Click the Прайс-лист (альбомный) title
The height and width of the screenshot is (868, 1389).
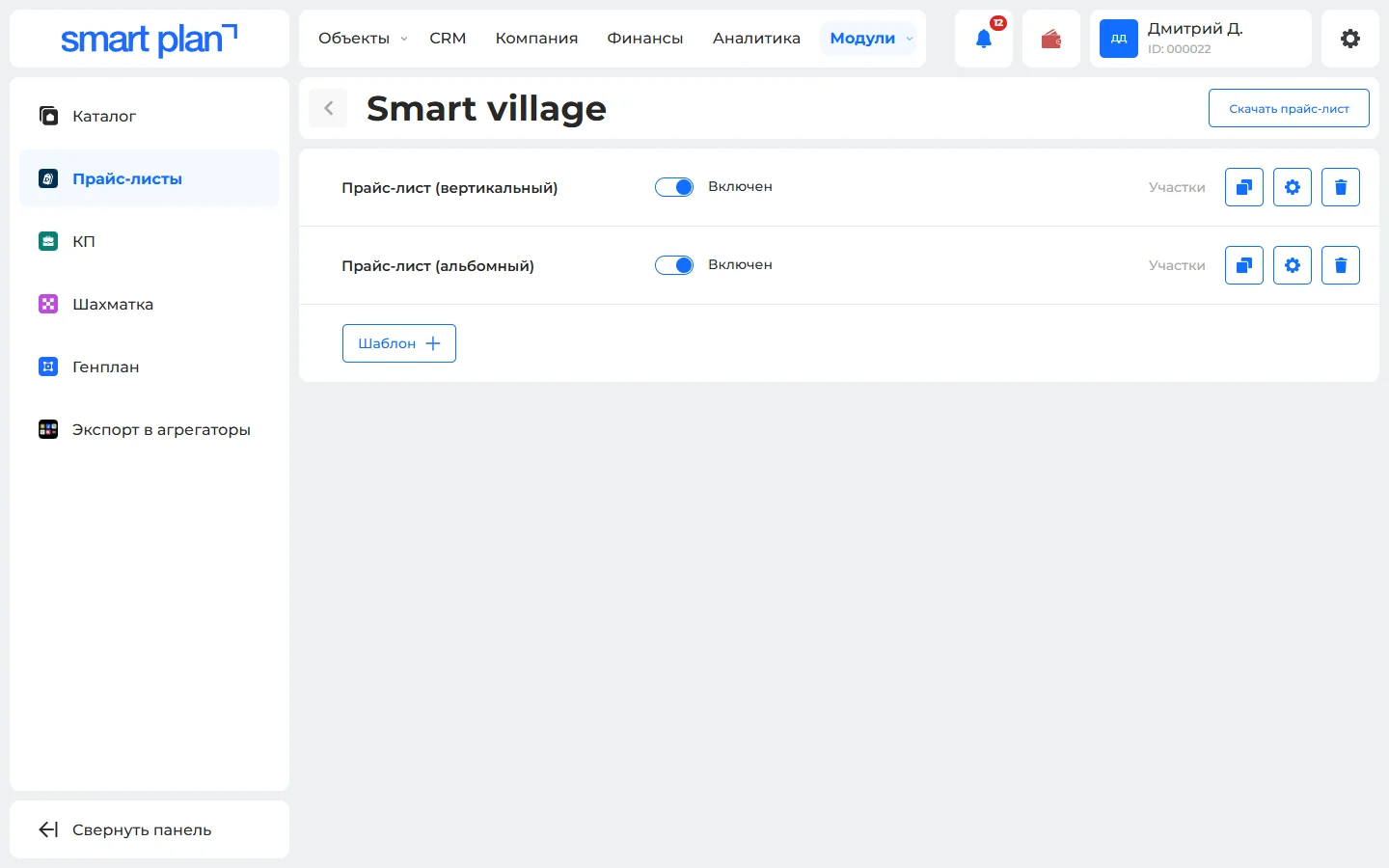pos(438,266)
